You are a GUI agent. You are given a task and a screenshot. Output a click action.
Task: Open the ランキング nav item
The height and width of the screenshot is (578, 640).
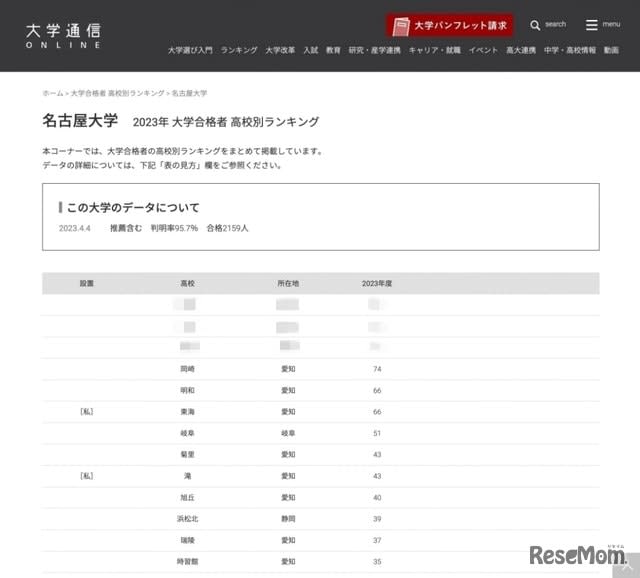[x=239, y=50]
